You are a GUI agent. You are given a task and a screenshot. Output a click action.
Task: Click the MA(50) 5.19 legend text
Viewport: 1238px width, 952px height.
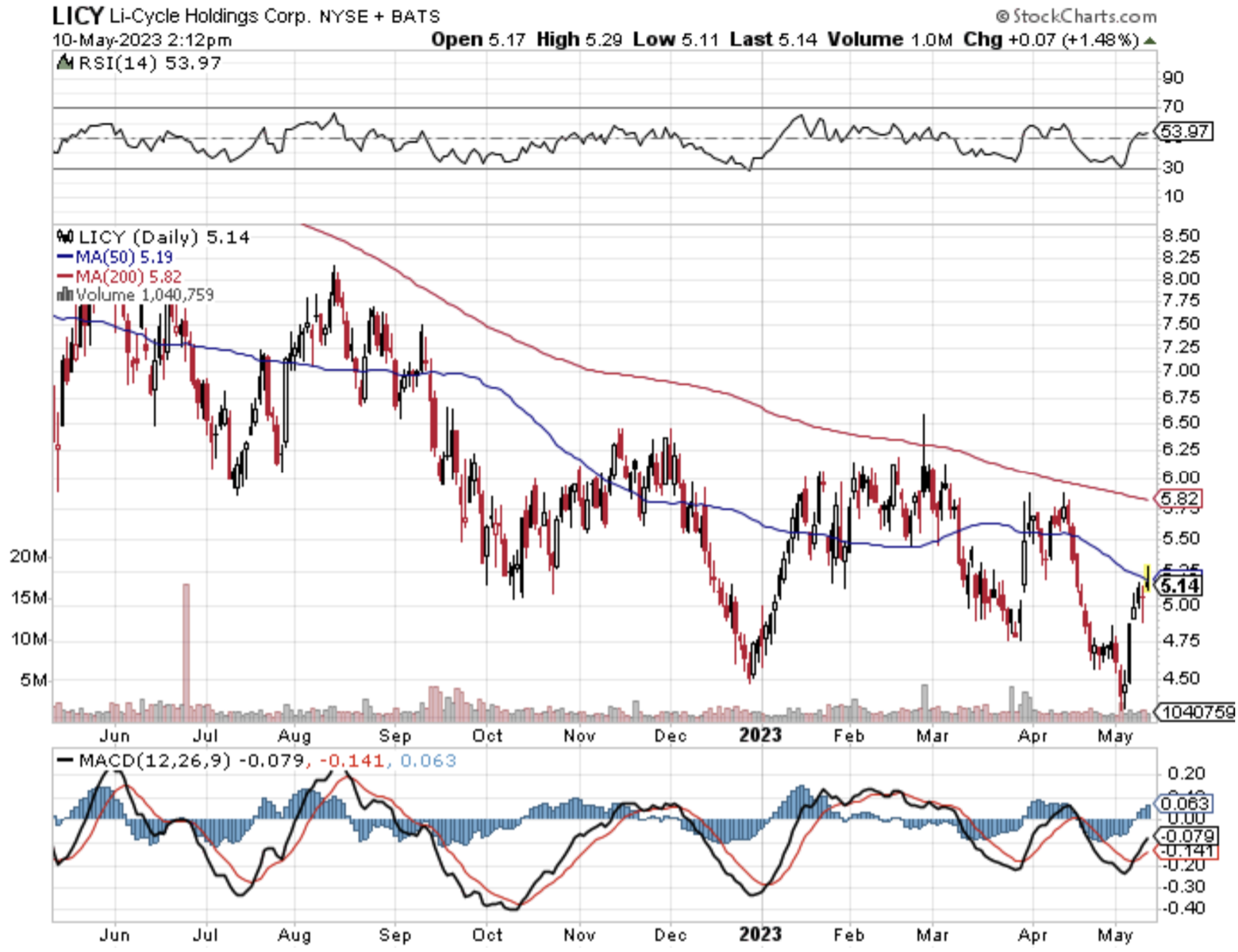pyautogui.click(x=125, y=257)
